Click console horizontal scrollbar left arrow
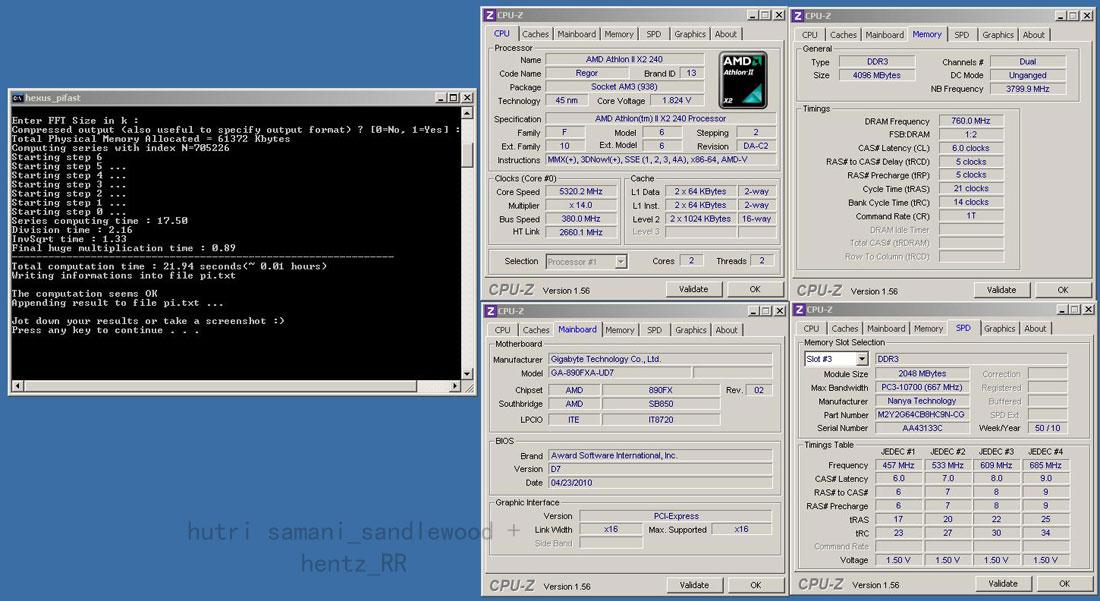This screenshot has width=1100, height=601. [18, 386]
